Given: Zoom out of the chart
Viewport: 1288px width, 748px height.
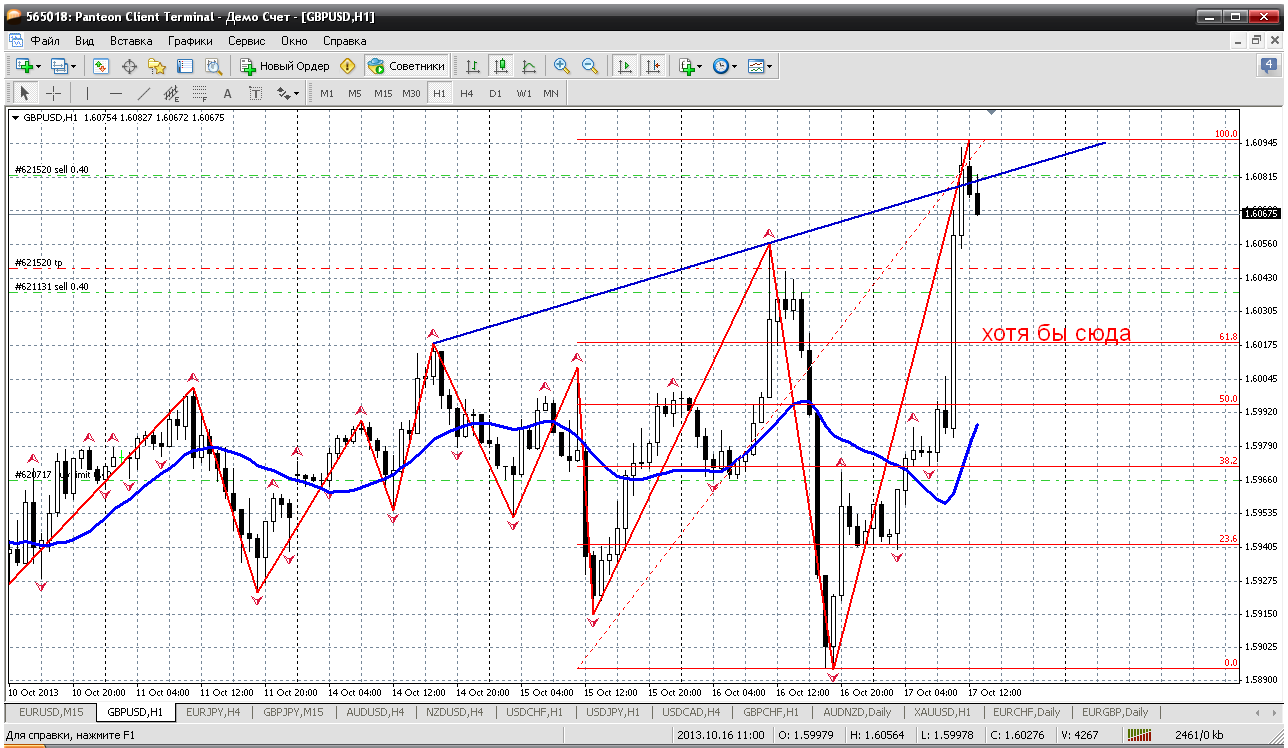Looking at the screenshot, I should point(590,66).
